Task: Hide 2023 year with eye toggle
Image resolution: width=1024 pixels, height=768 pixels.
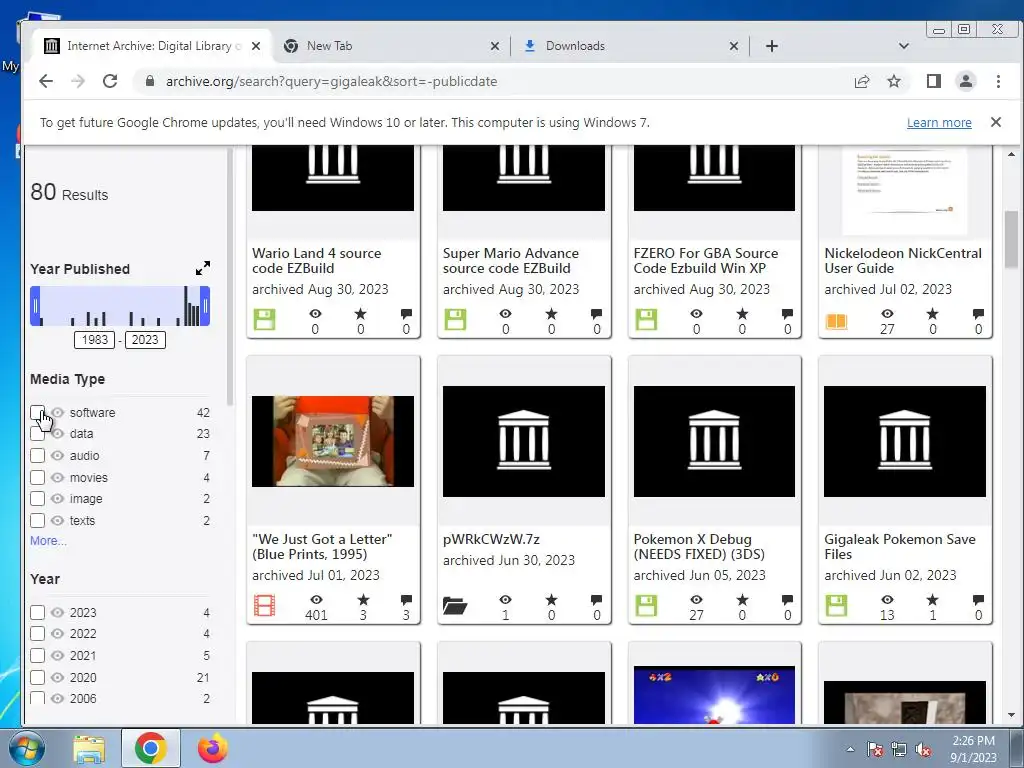Action: pyautogui.click(x=57, y=613)
